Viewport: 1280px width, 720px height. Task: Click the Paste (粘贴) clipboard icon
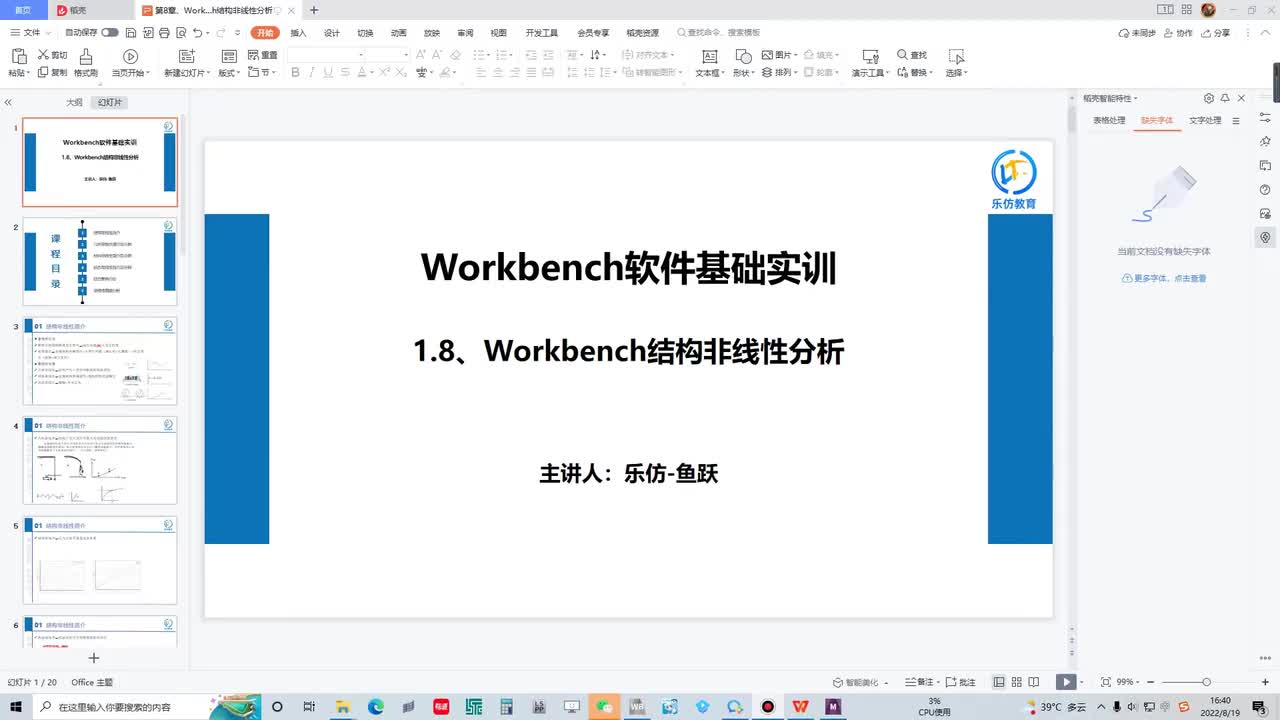pyautogui.click(x=18, y=56)
